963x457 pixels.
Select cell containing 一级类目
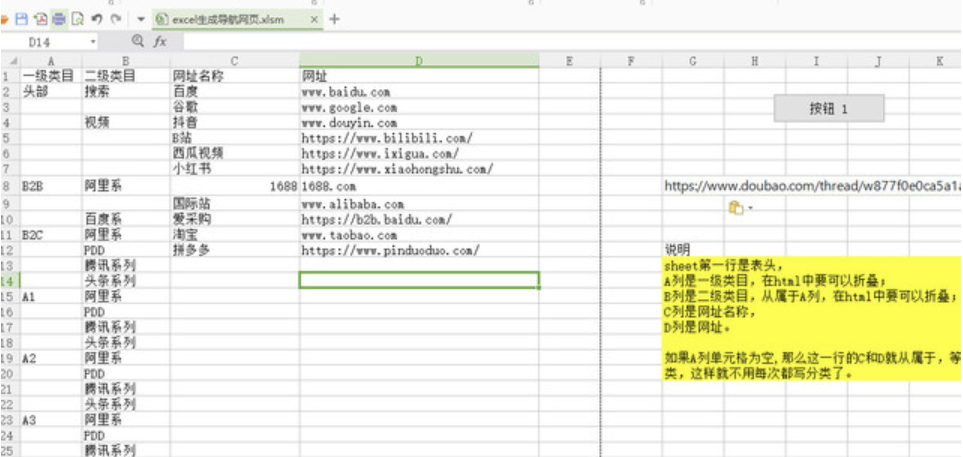(51, 76)
